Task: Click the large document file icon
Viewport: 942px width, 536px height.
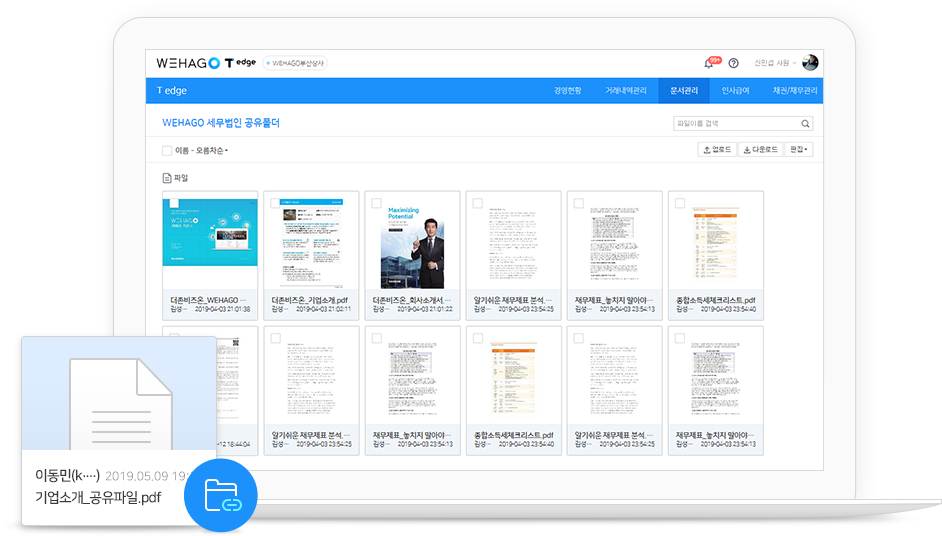Action: (x=118, y=394)
